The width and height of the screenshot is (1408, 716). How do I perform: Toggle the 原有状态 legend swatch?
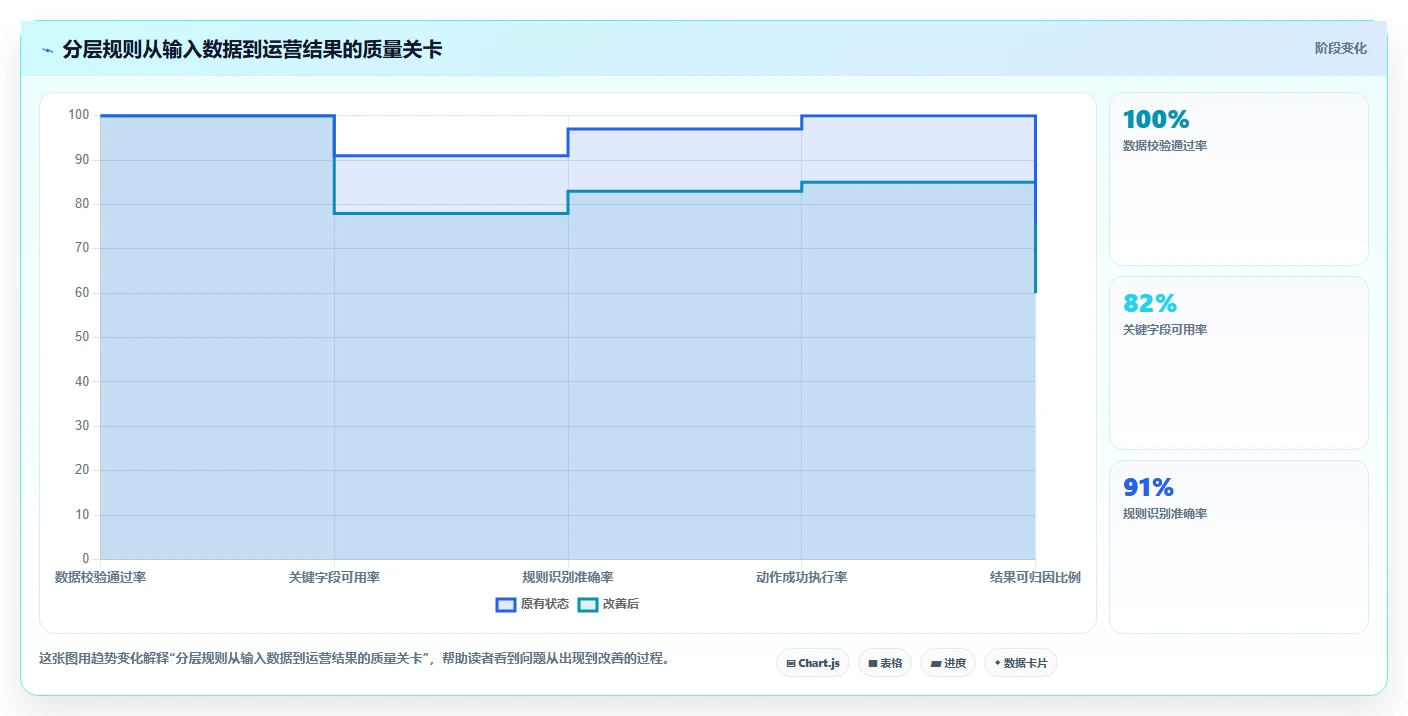(x=506, y=604)
